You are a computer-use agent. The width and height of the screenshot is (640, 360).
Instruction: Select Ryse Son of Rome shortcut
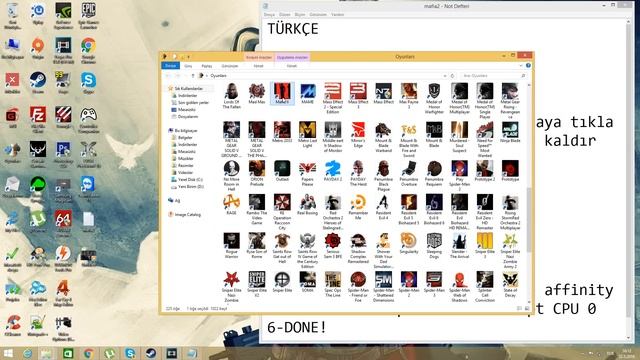point(257,245)
